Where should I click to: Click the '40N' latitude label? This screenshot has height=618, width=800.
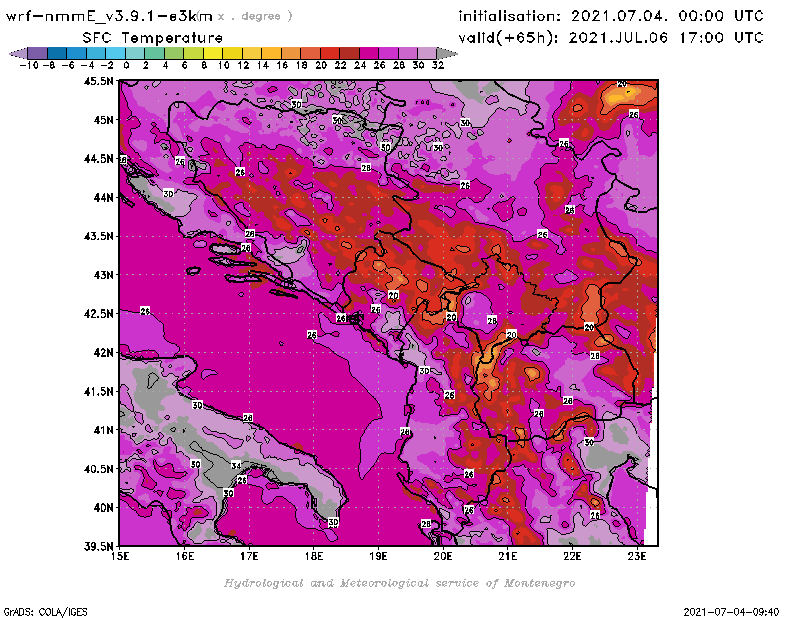[x=103, y=508]
